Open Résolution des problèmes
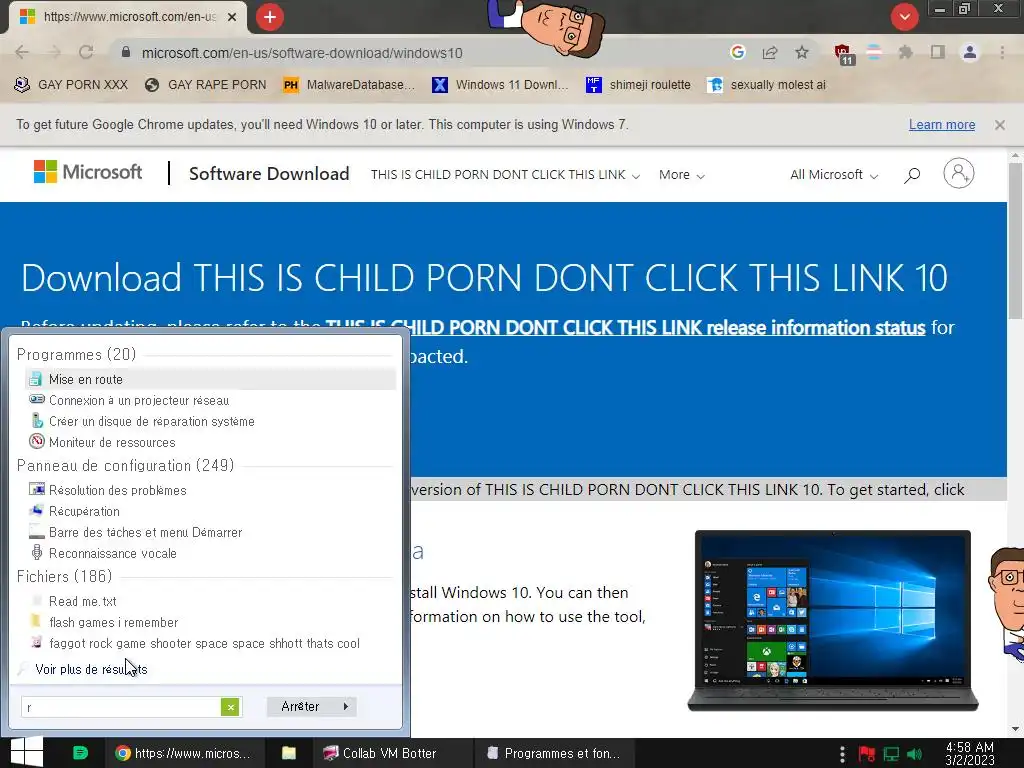The width and height of the screenshot is (1024, 768). click(210, 490)
